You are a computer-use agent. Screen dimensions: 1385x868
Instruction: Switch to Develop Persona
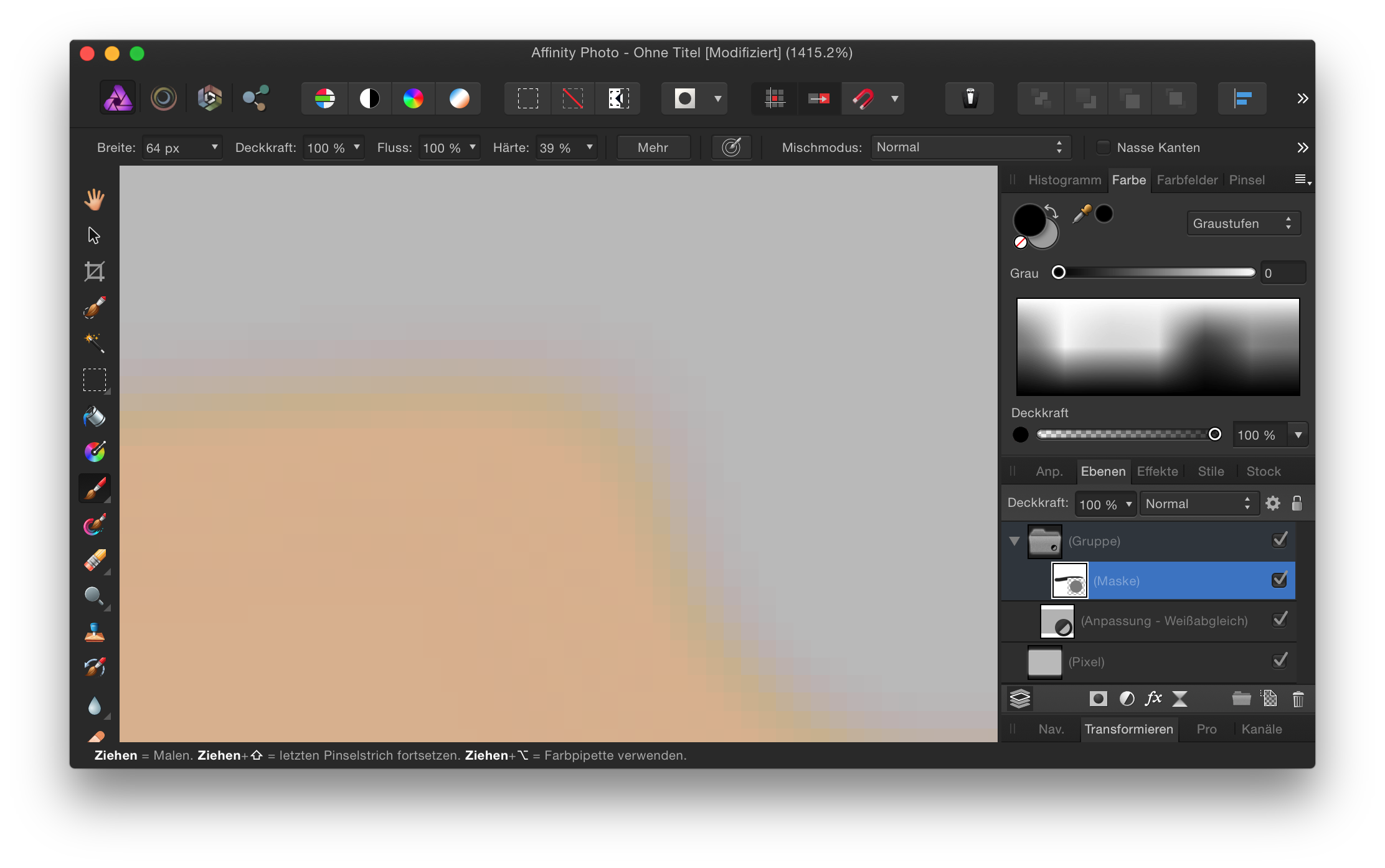(210, 98)
